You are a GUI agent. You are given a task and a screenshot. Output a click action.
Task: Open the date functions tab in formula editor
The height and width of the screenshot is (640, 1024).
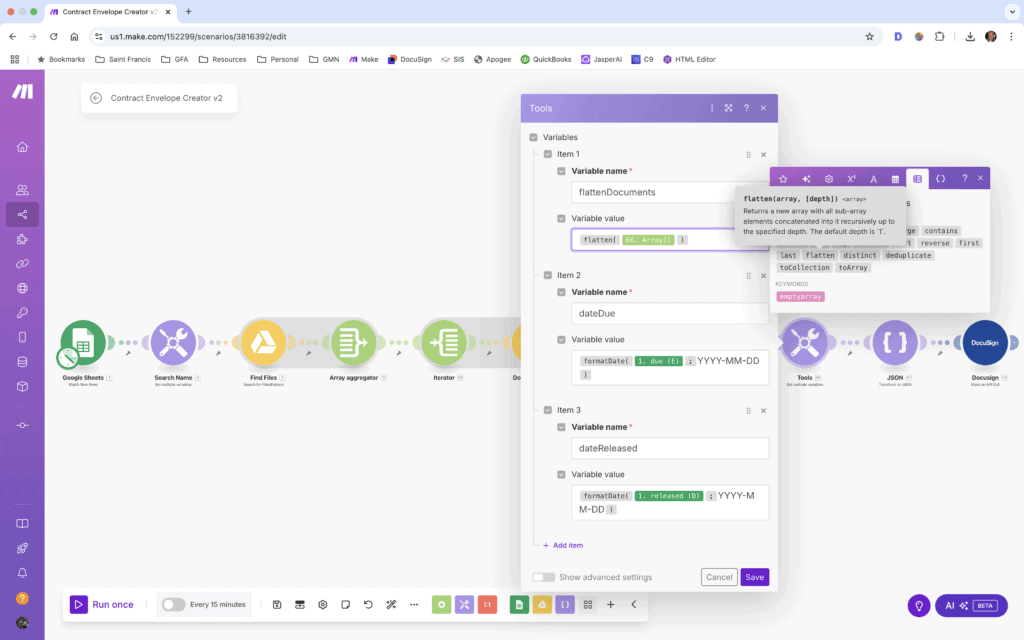[x=895, y=178]
